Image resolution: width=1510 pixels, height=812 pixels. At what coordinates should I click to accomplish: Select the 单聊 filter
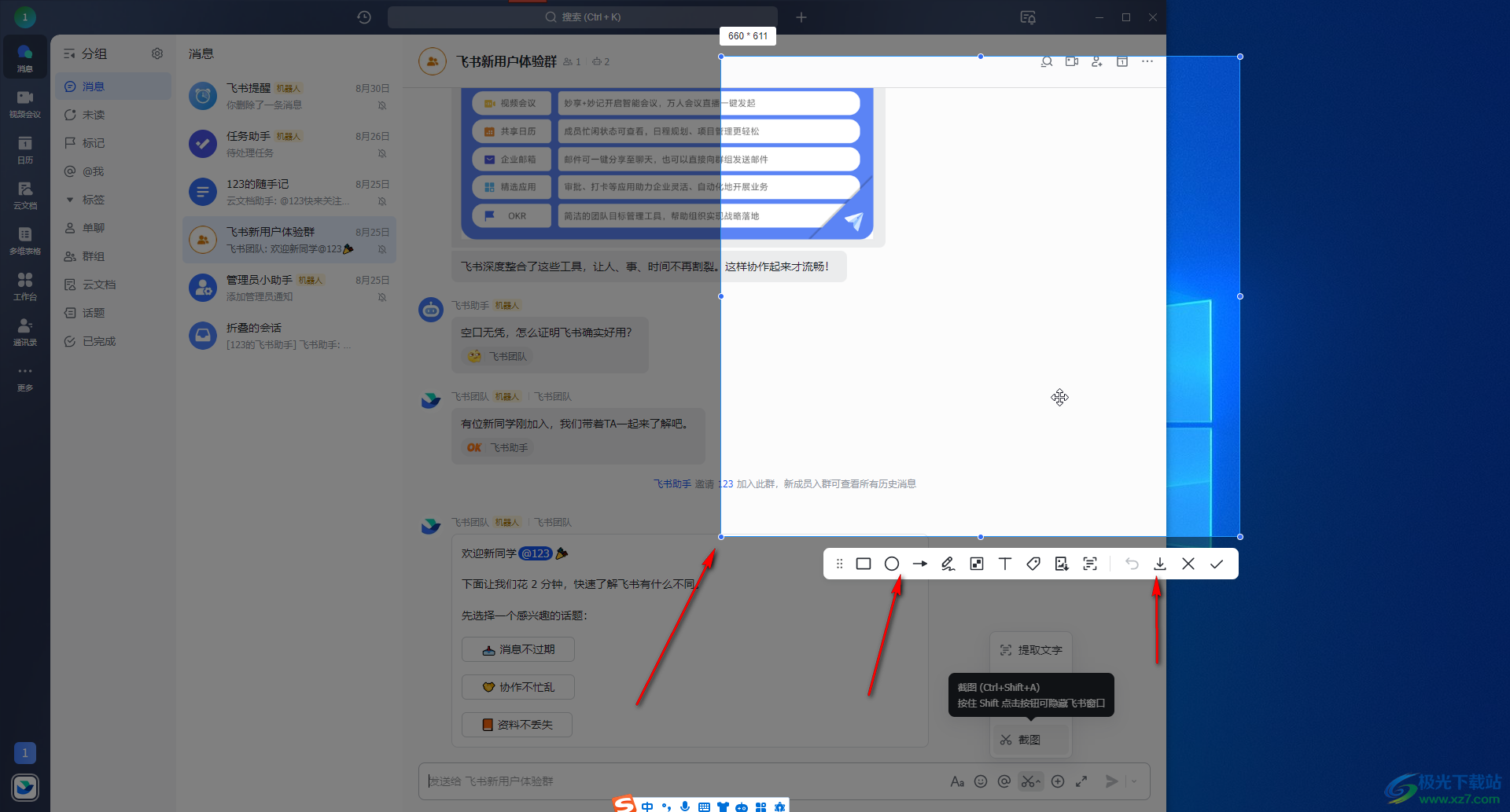(113, 228)
